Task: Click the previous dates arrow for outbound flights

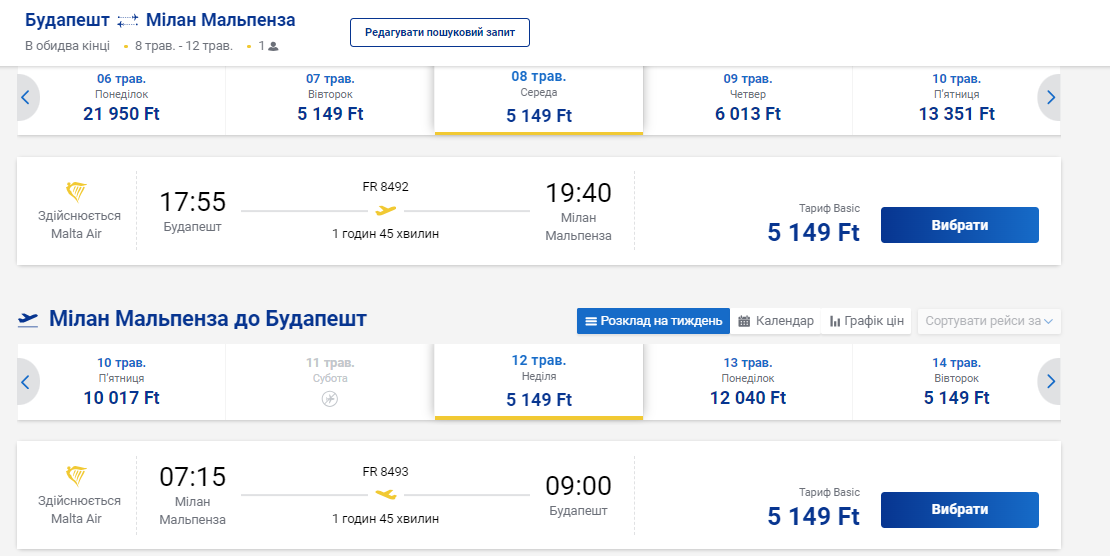Action: click(27, 97)
